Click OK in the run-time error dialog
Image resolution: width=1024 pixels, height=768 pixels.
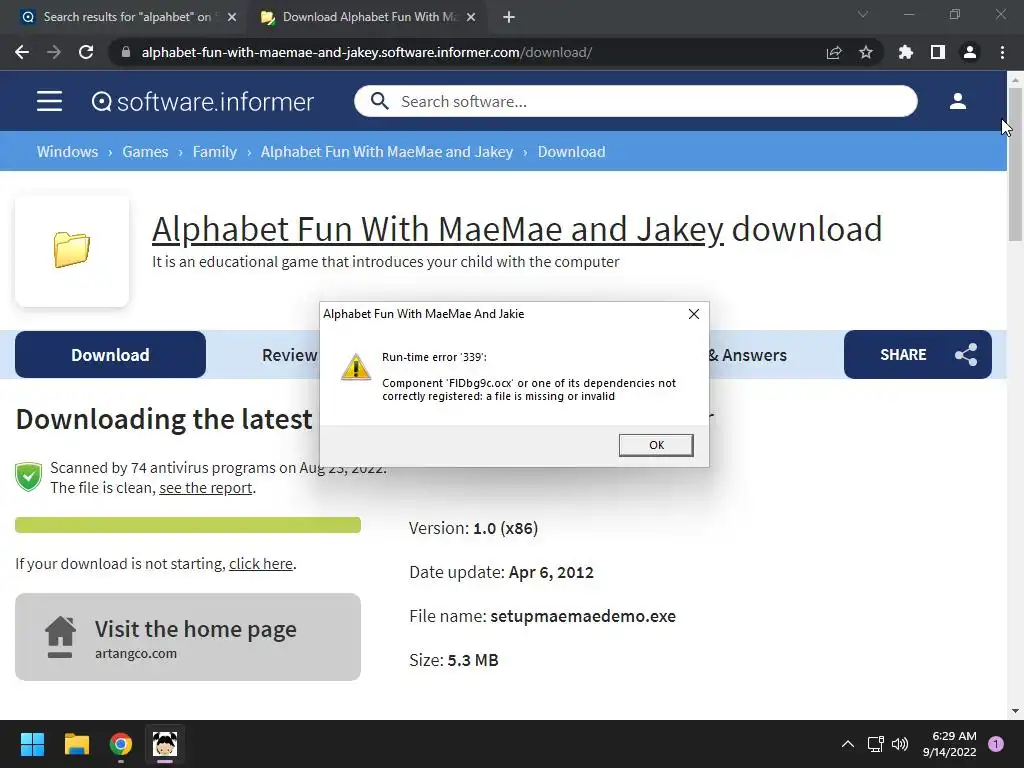coord(656,445)
